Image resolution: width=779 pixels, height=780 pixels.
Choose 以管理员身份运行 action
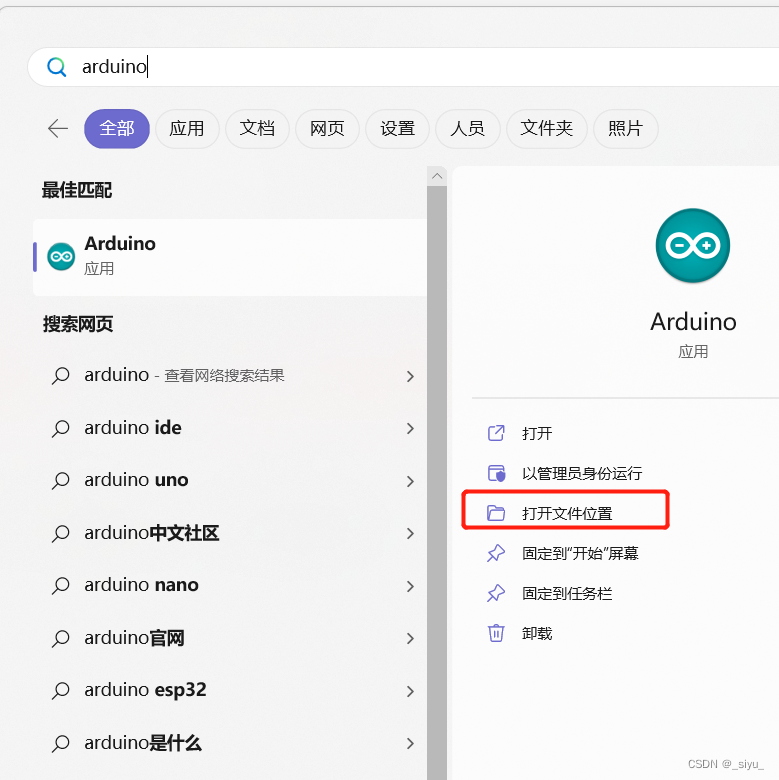pos(582,473)
